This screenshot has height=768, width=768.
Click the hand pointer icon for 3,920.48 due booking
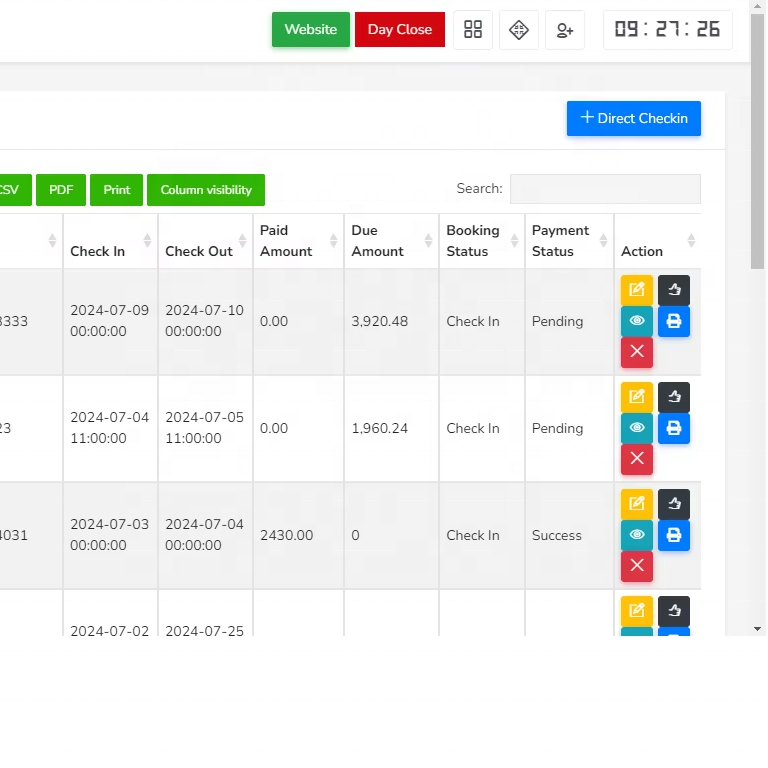click(674, 290)
